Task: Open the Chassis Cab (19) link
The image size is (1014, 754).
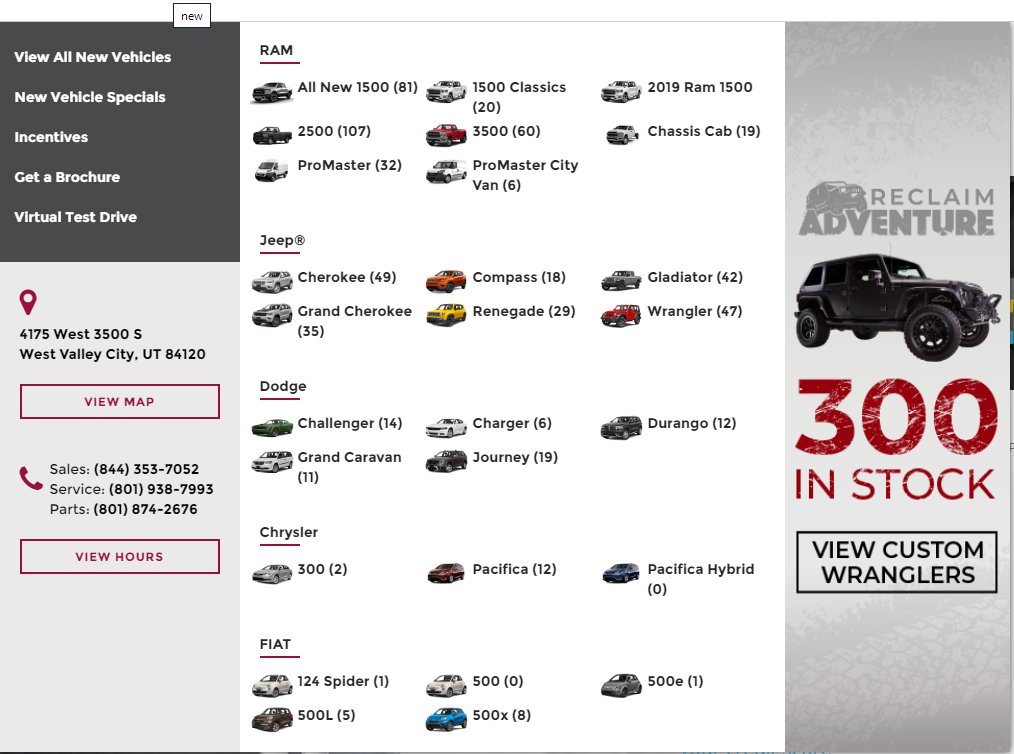Action: [704, 131]
